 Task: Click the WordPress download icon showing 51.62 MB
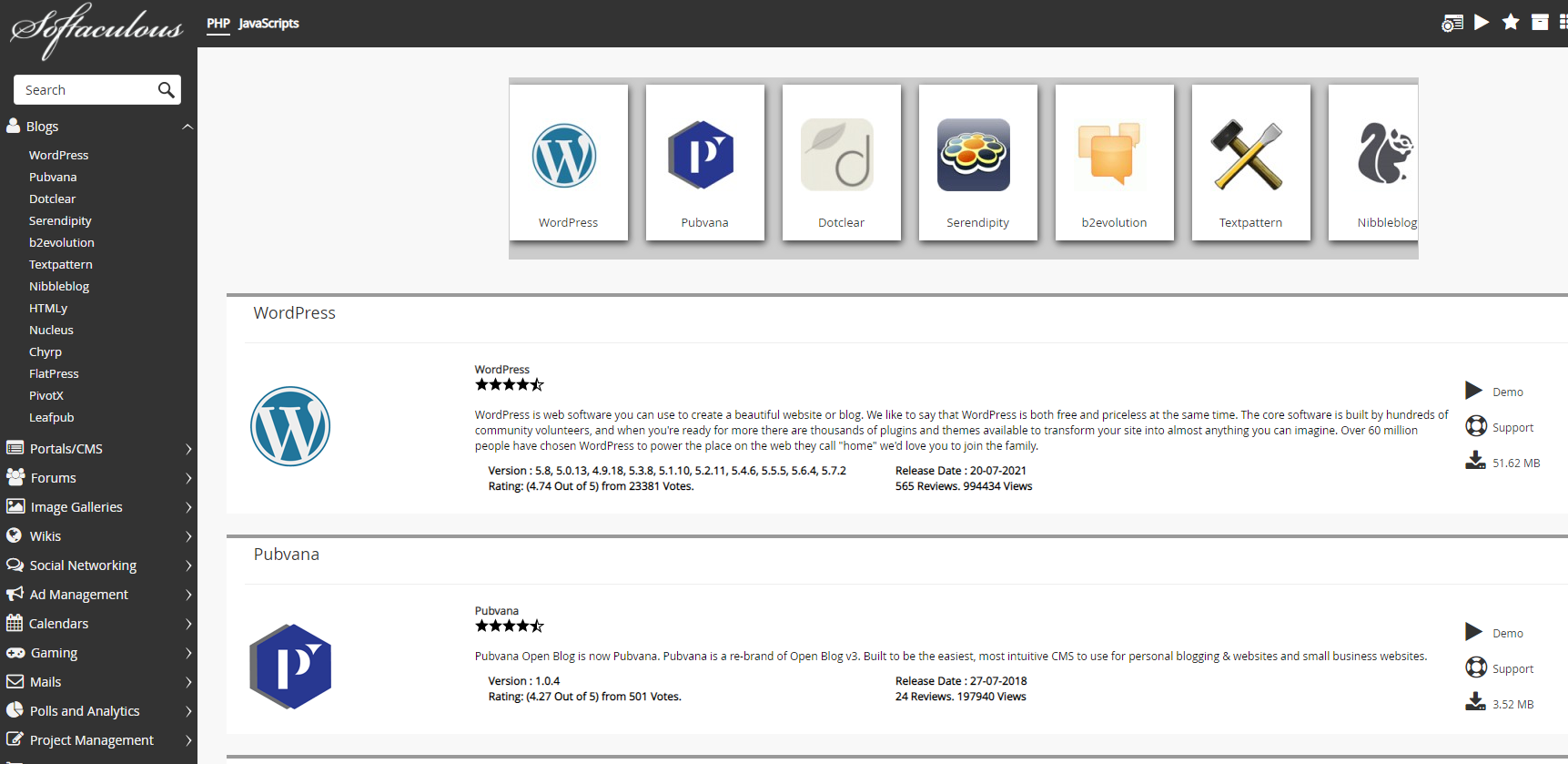coord(1475,461)
